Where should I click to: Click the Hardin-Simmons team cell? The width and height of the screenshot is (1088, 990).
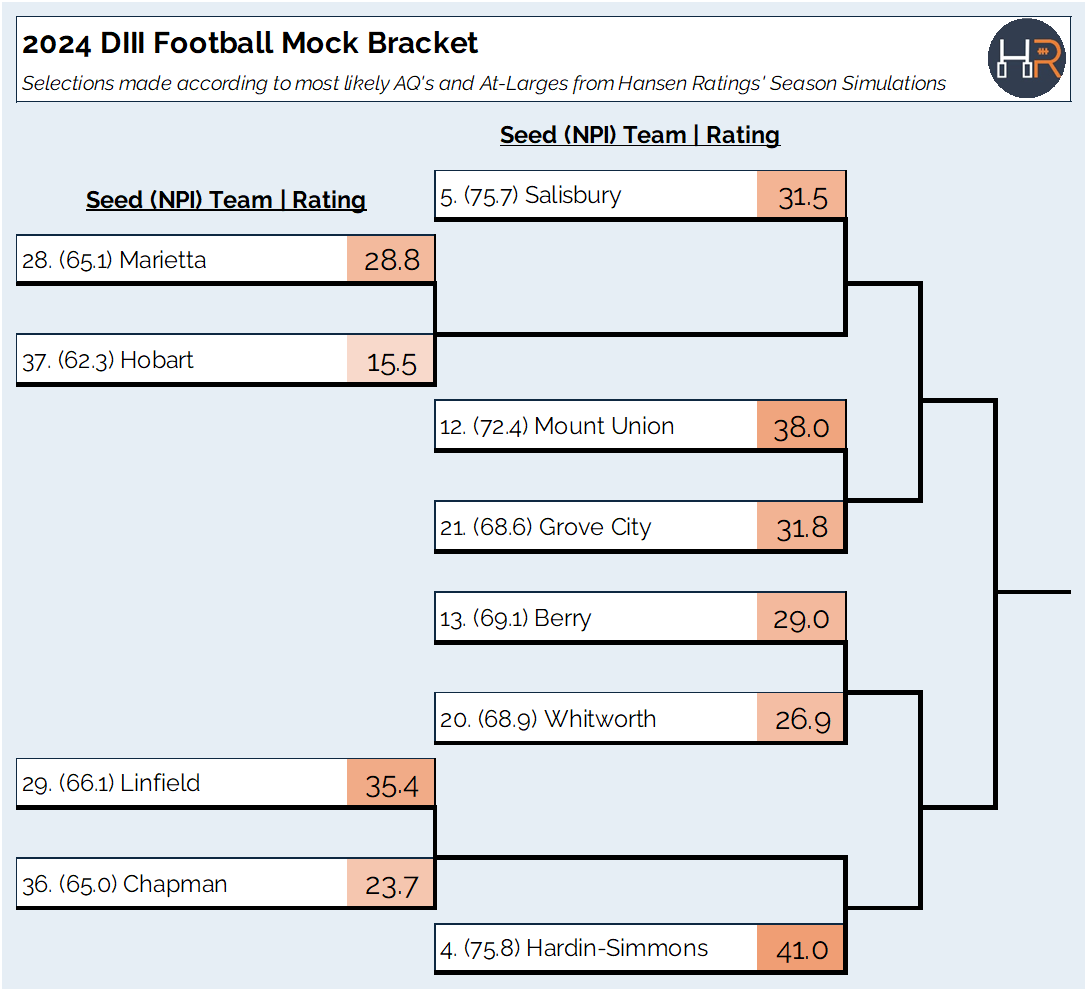coord(596,948)
